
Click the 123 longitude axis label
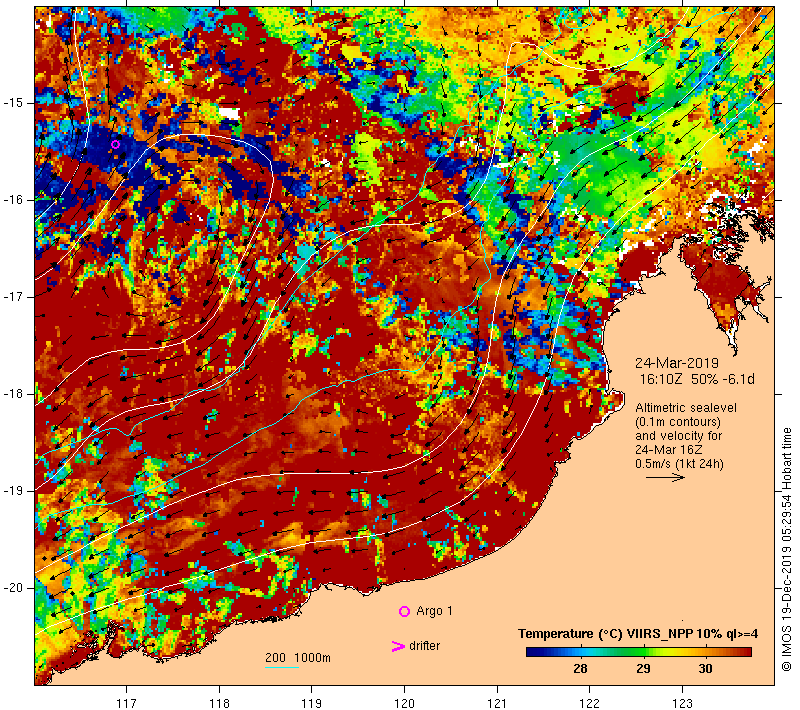(x=682, y=703)
